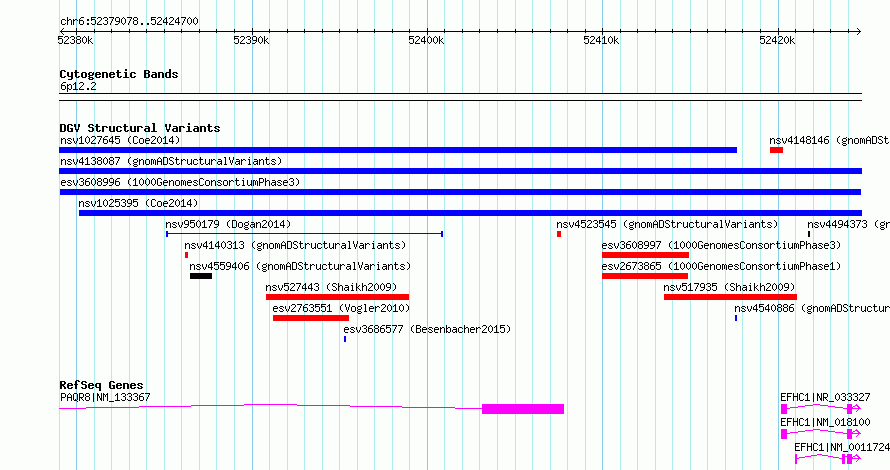
Task: Click the nsv4523545 small red marker
Action: tap(559, 234)
